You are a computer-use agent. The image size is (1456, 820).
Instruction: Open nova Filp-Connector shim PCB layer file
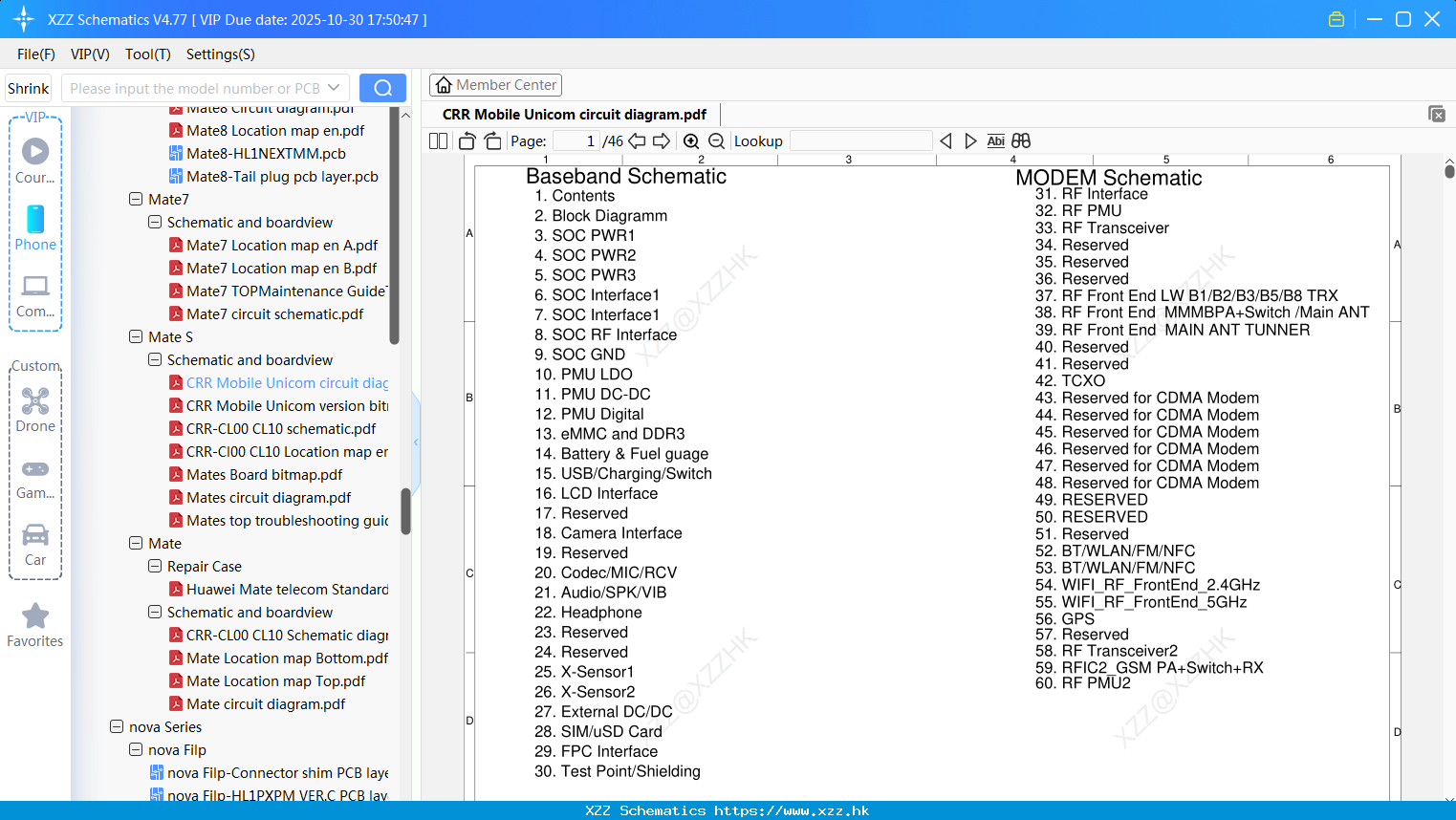[277, 772]
